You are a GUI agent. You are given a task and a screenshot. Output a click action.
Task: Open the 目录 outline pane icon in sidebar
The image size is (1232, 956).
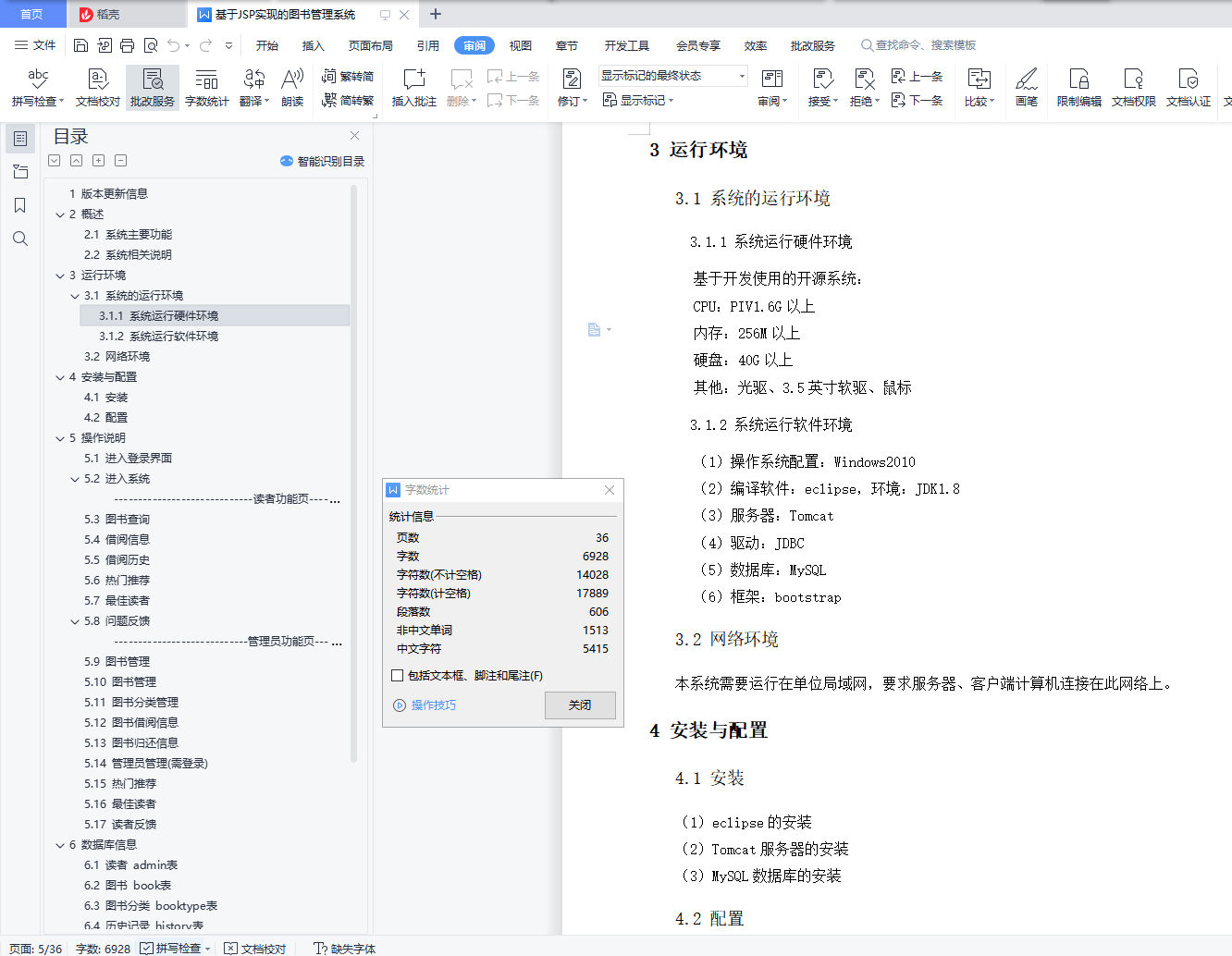20,139
